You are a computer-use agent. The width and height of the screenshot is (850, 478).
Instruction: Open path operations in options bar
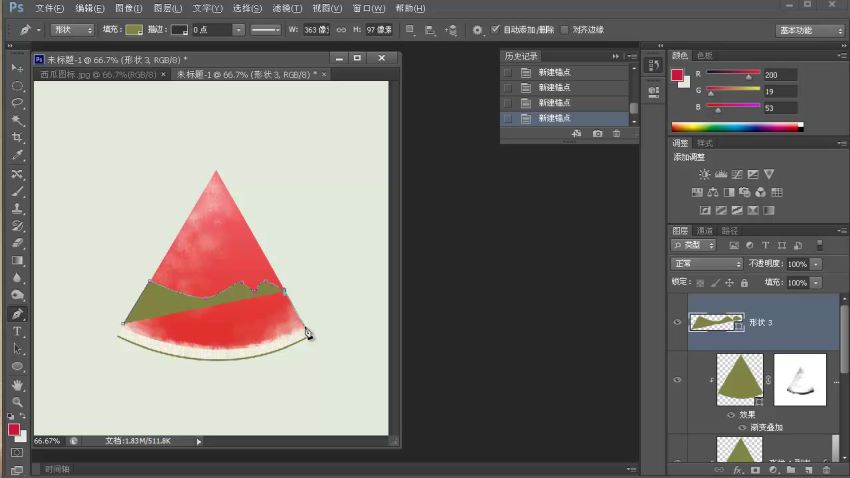(x=410, y=30)
